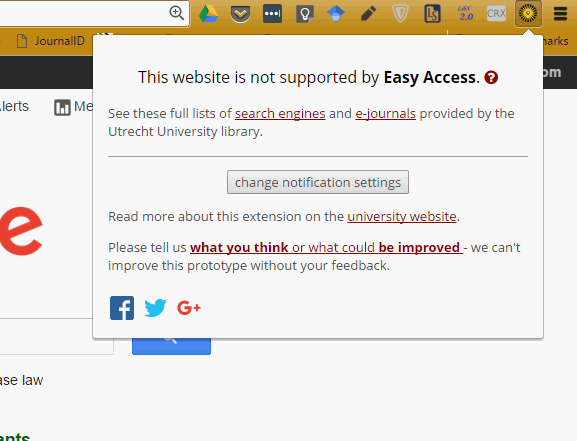Open the blue graduation cap extension icon
Viewport: 577px width, 441px height.
pos(336,14)
